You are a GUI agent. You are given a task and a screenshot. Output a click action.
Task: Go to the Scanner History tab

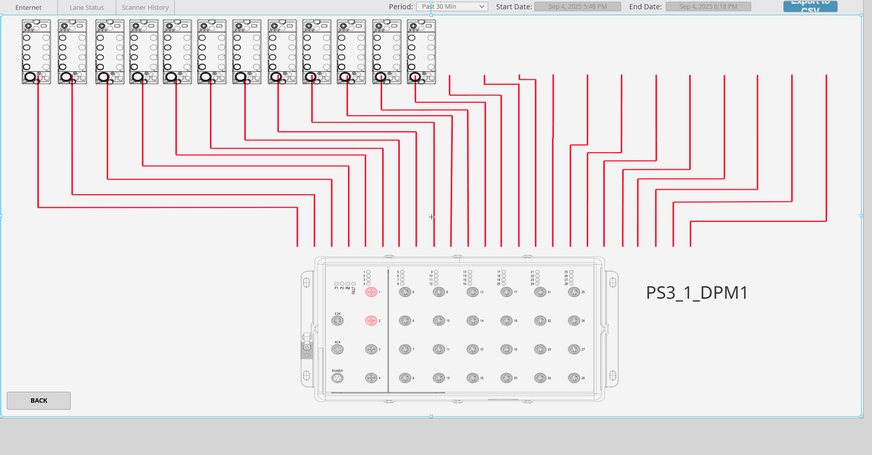[145, 7]
